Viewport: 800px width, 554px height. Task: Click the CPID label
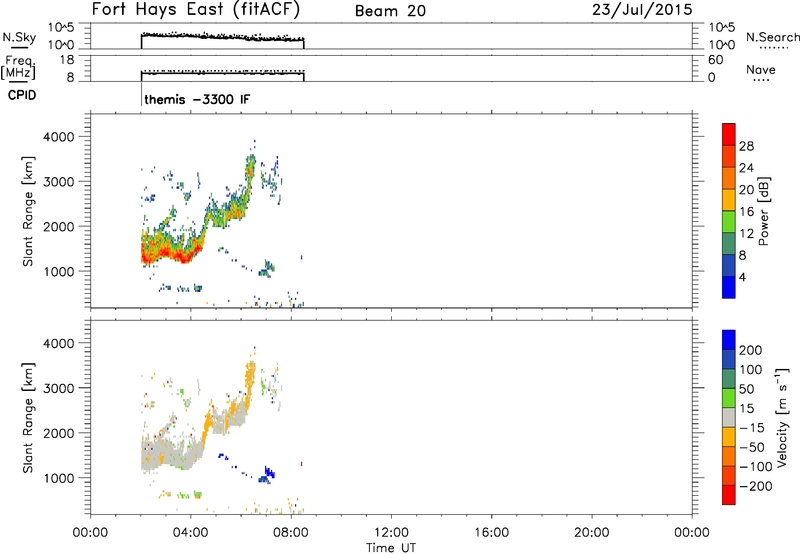(21, 95)
